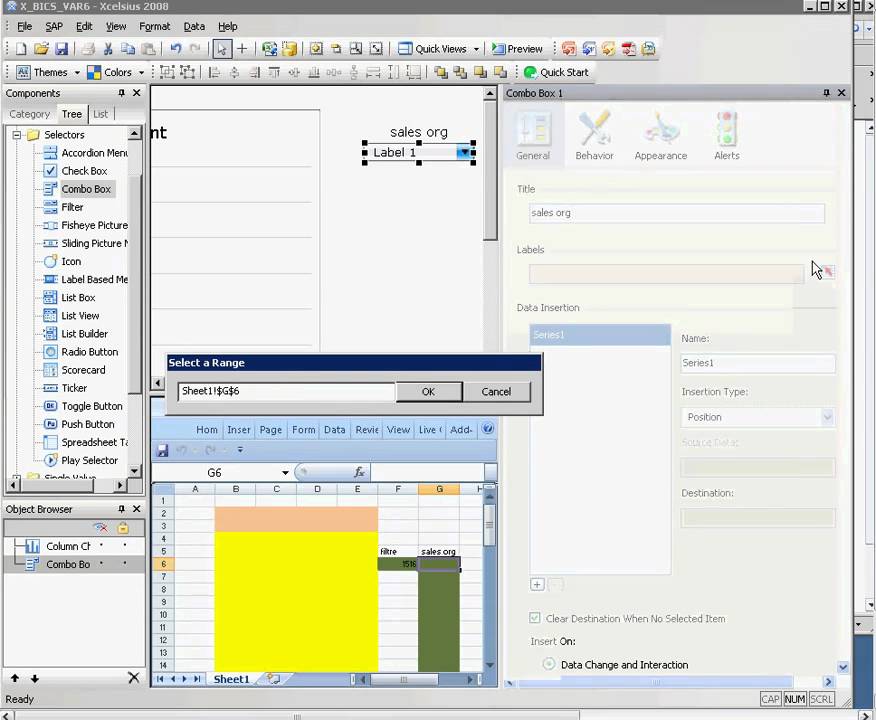
Task: Switch to Category tab in Components
Action: click(30, 114)
